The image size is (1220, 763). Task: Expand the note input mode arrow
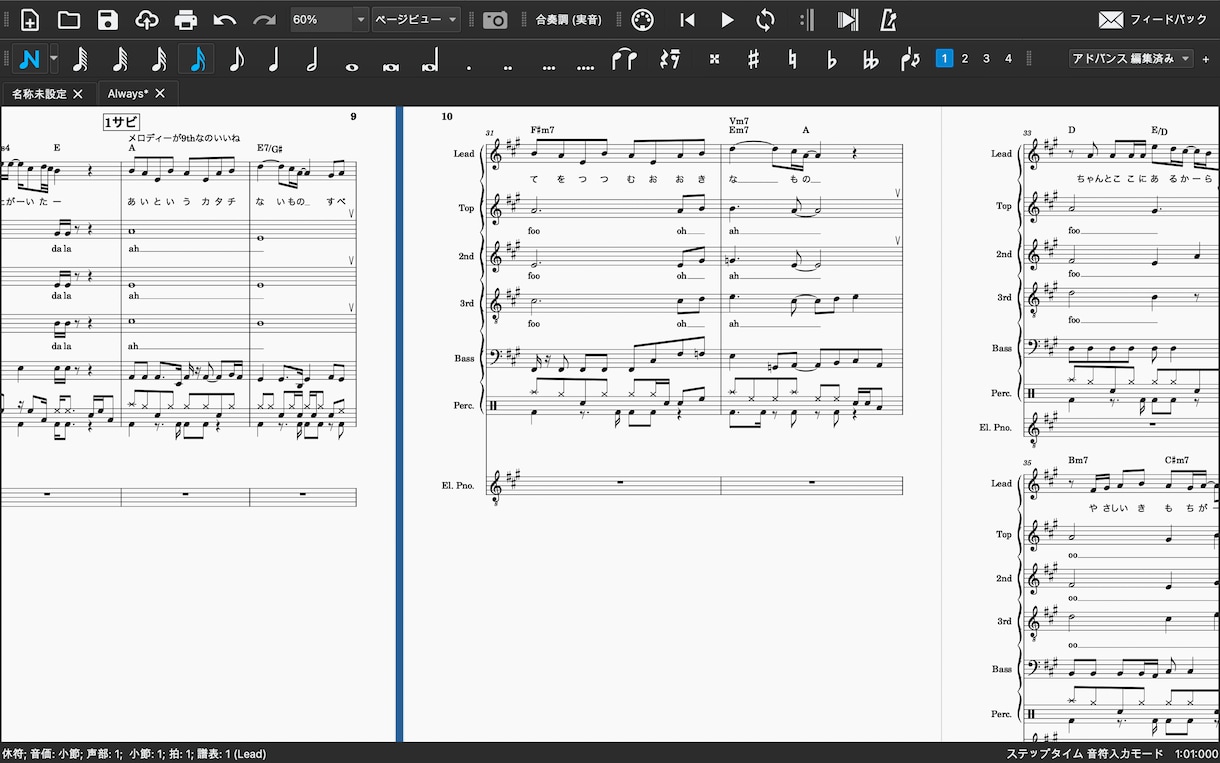(54, 59)
